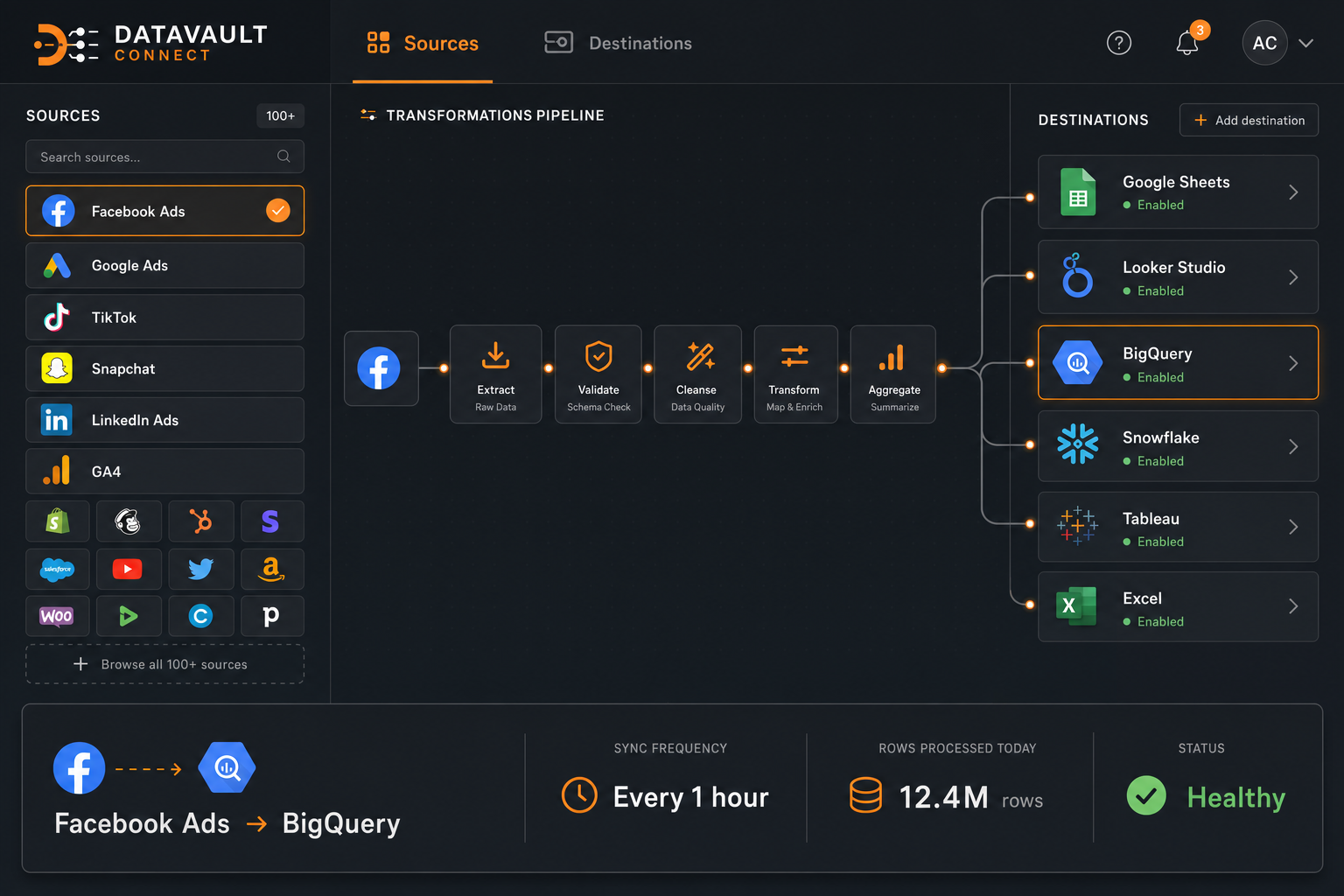
Task: Choose the WooCommerce source icon
Action: pyautogui.click(x=58, y=616)
